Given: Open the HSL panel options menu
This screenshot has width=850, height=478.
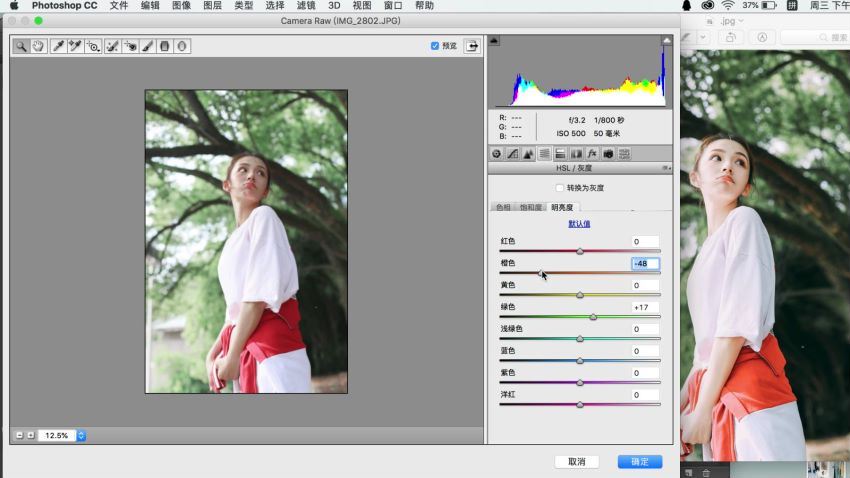Looking at the screenshot, I should pyautogui.click(x=666, y=169).
